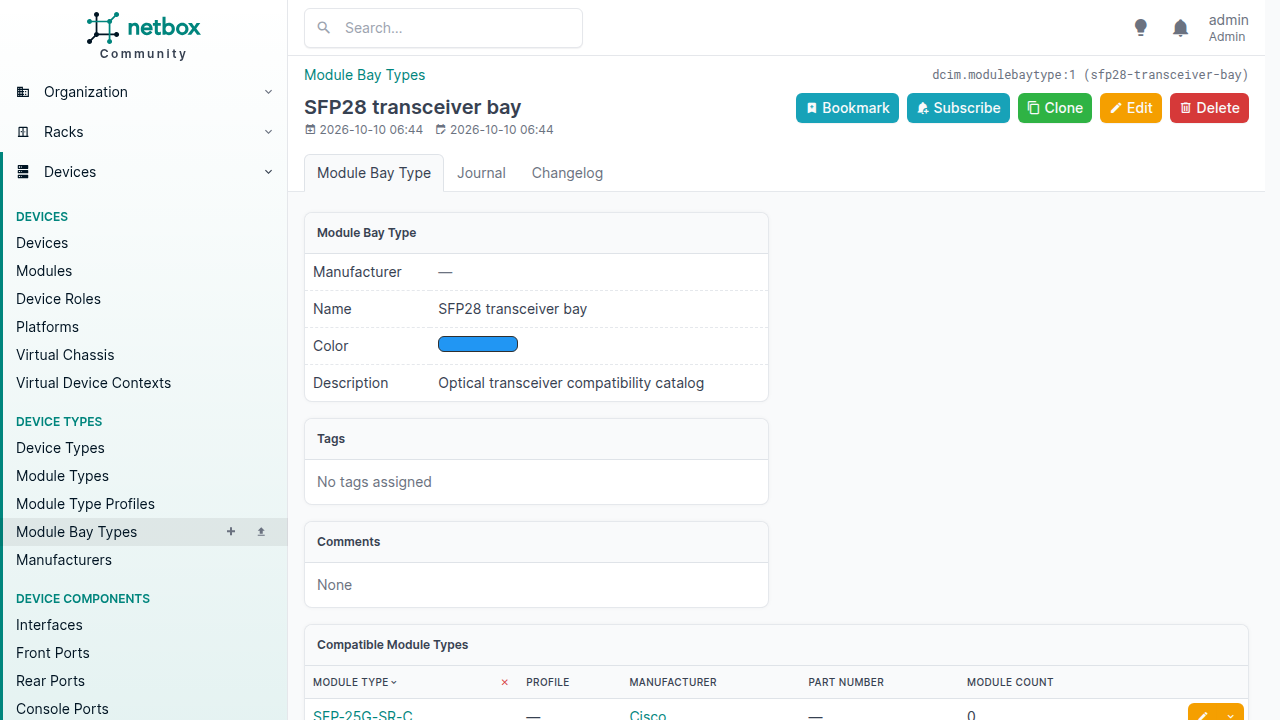Sort by the Module Count column header
This screenshot has height=720, width=1280.
[x=1010, y=682]
